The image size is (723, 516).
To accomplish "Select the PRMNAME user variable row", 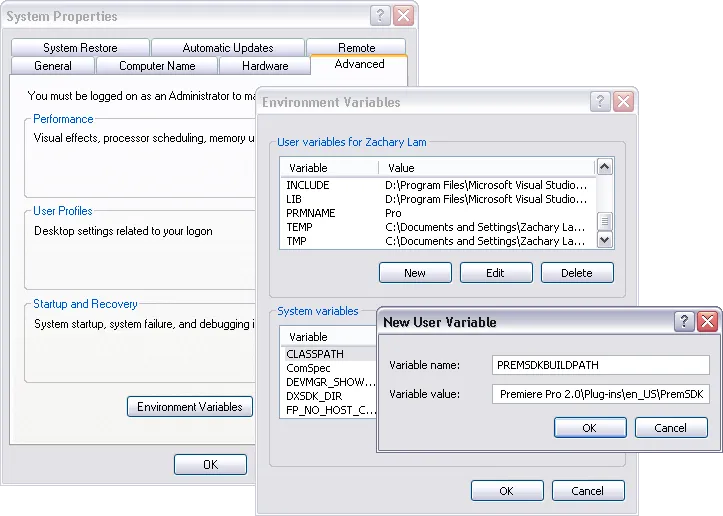I will tap(310, 213).
